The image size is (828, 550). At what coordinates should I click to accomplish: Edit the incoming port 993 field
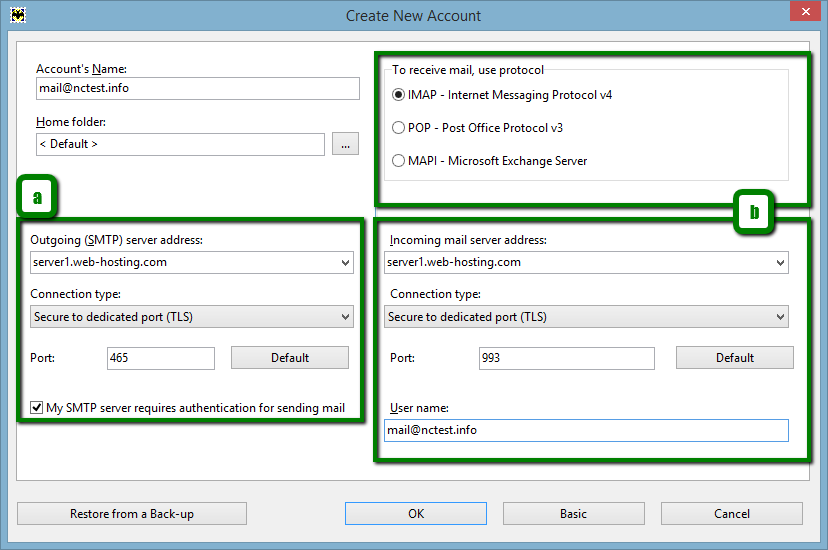point(567,358)
